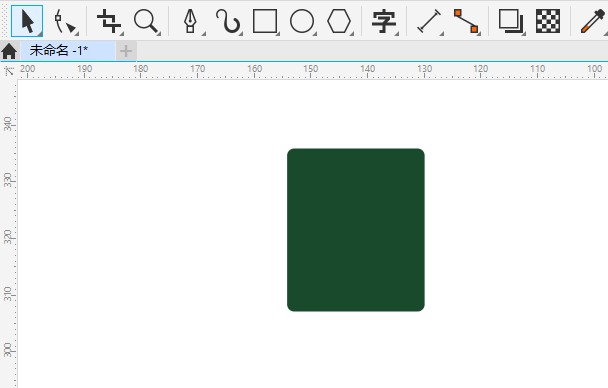
Task: Activate the Zoom magnifier tool
Action: pos(146,21)
